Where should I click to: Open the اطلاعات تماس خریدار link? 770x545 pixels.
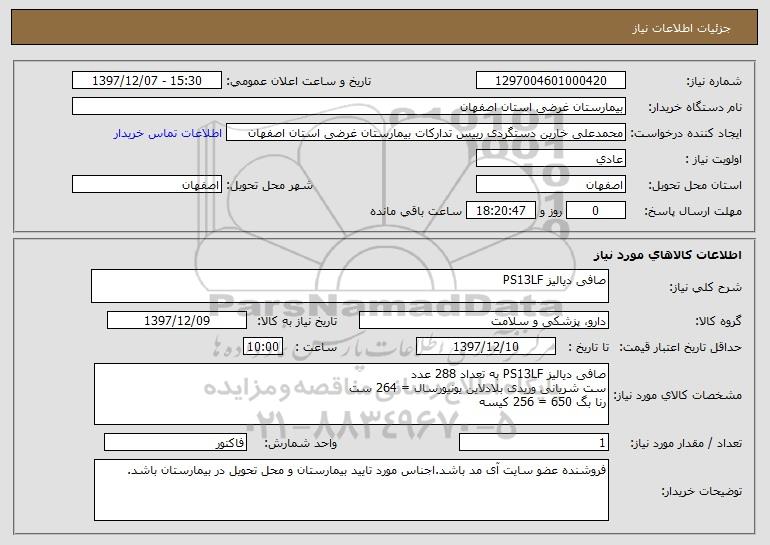tap(168, 134)
